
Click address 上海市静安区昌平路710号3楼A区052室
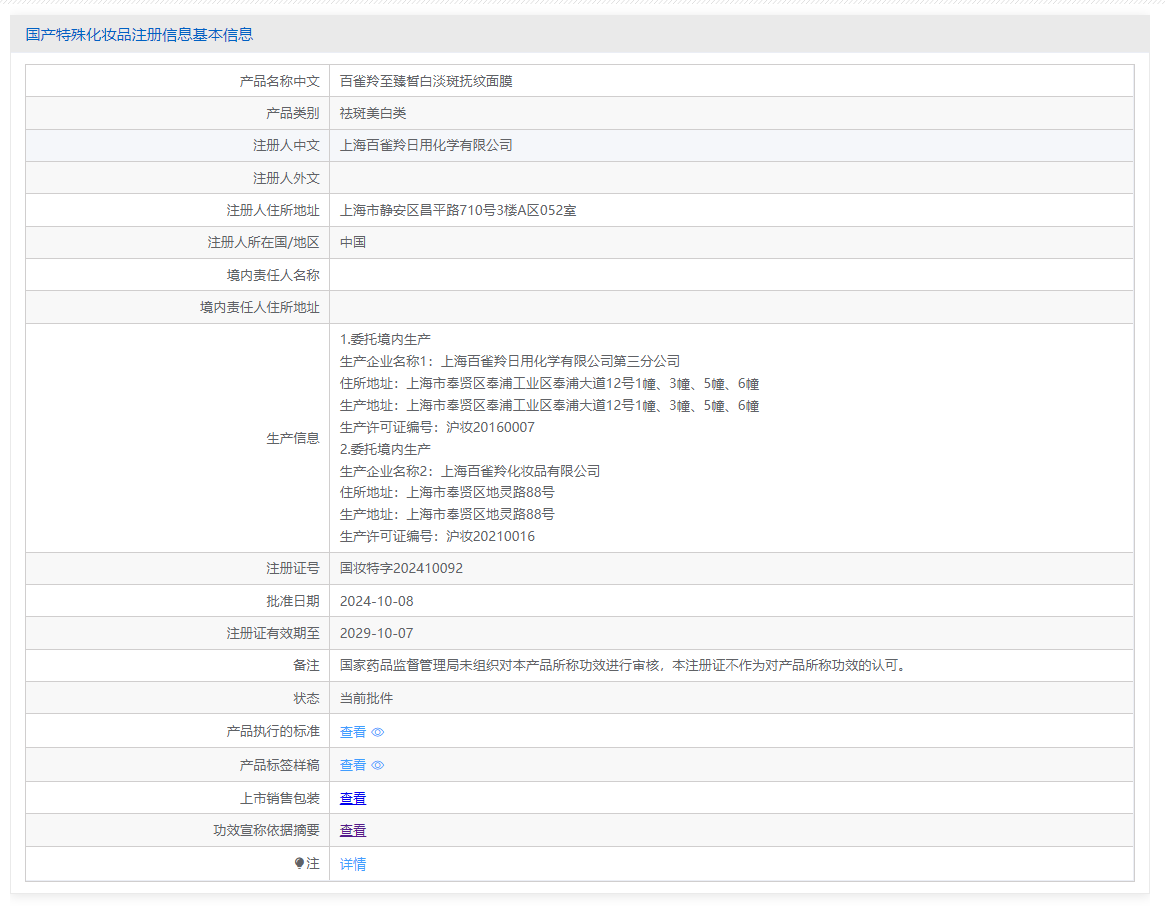coord(458,210)
